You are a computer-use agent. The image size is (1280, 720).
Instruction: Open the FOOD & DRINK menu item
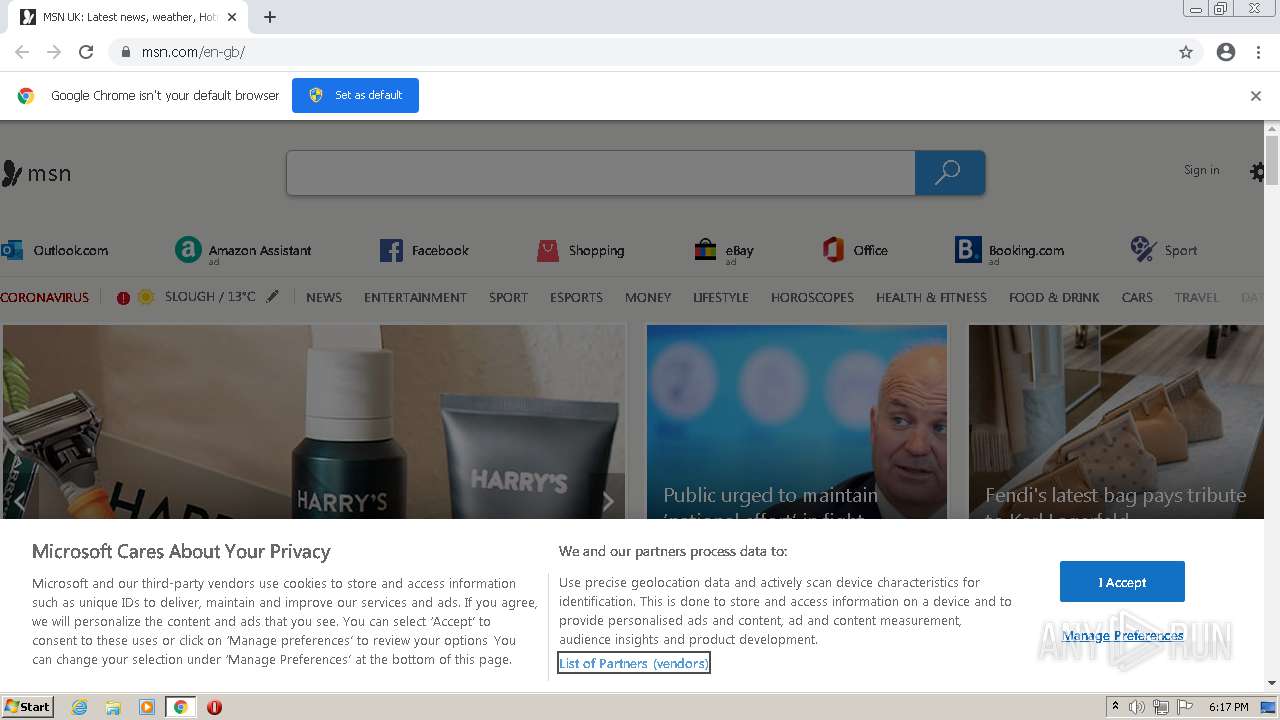[x=1054, y=297]
